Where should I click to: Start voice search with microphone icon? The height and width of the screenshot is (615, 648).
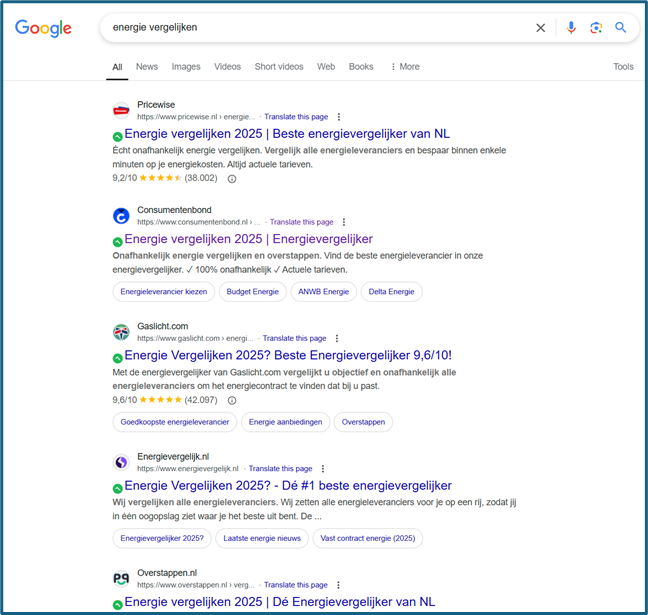(571, 28)
